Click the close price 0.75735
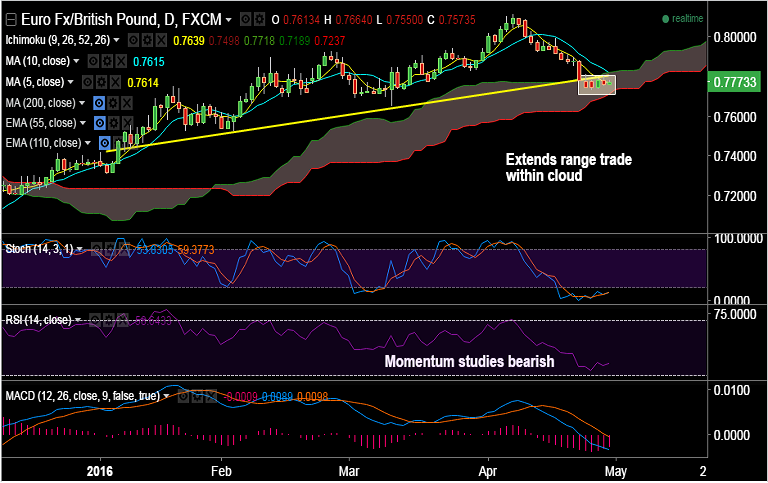 point(457,20)
